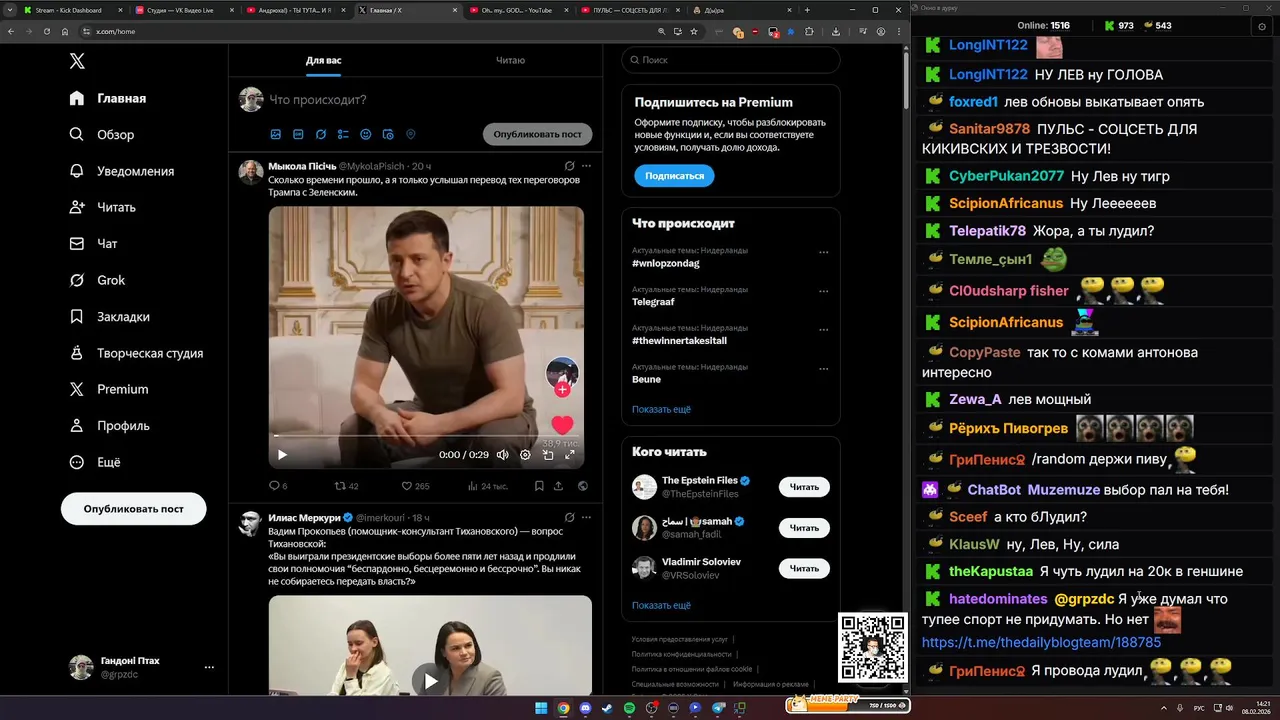Image resolution: width=1280 pixels, height=720 pixels.
Task: Reload the page in Chrome
Action: point(47,31)
